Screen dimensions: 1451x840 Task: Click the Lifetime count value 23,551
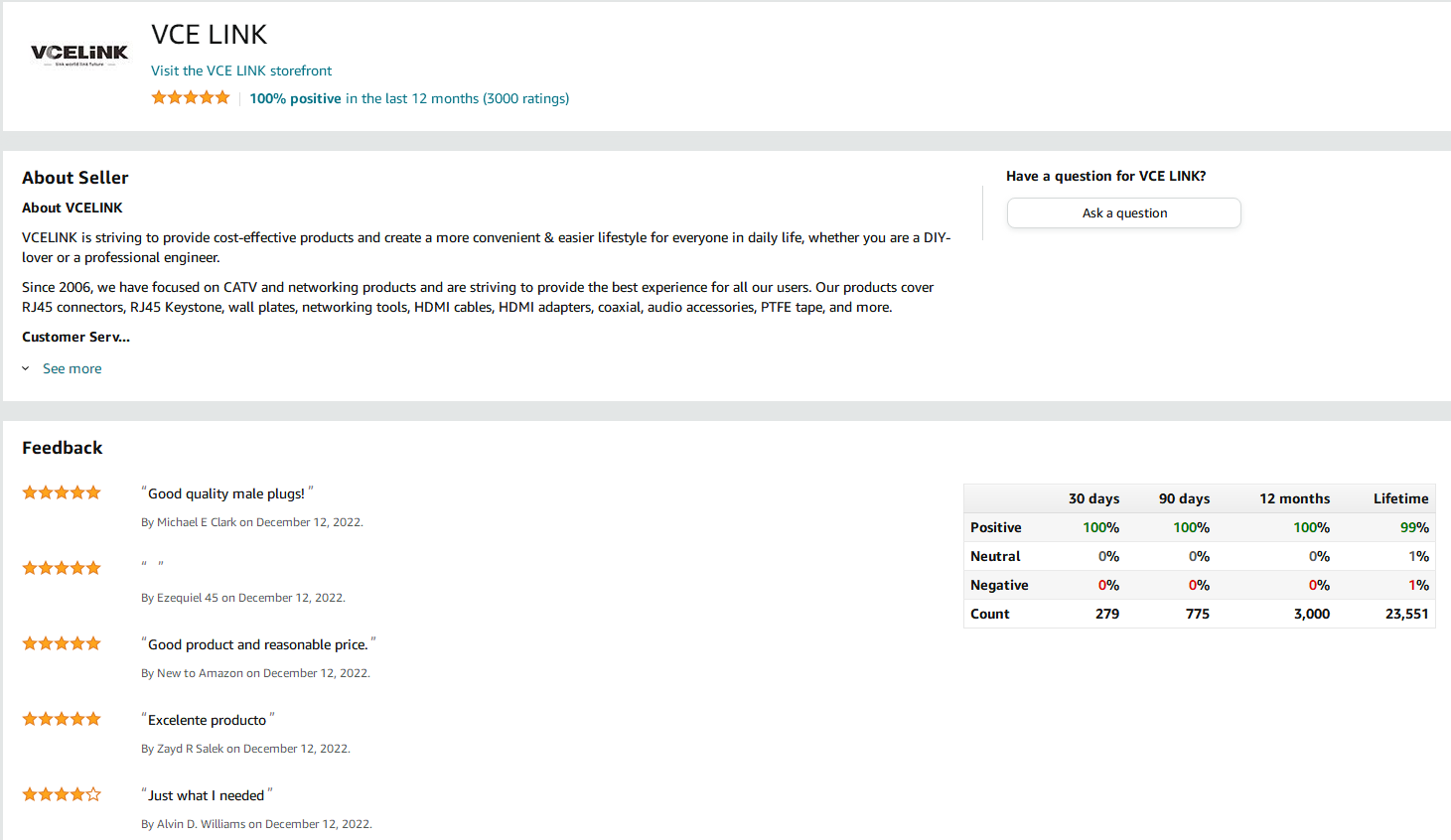pyautogui.click(x=1407, y=614)
